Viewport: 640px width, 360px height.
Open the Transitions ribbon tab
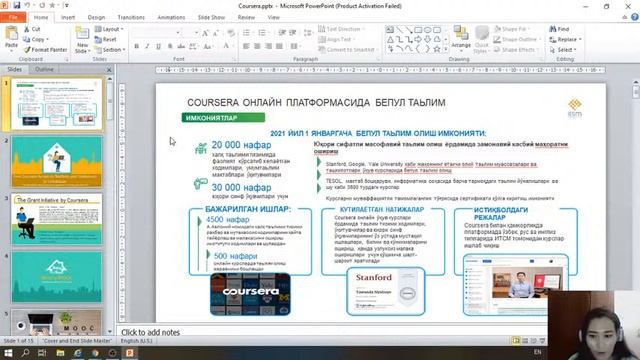click(x=131, y=17)
